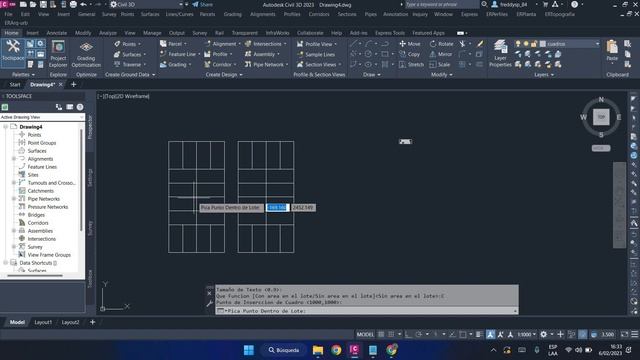Select the Move tool
Image resolution: width=640 pixels, height=360 pixels.
[x=409, y=44]
